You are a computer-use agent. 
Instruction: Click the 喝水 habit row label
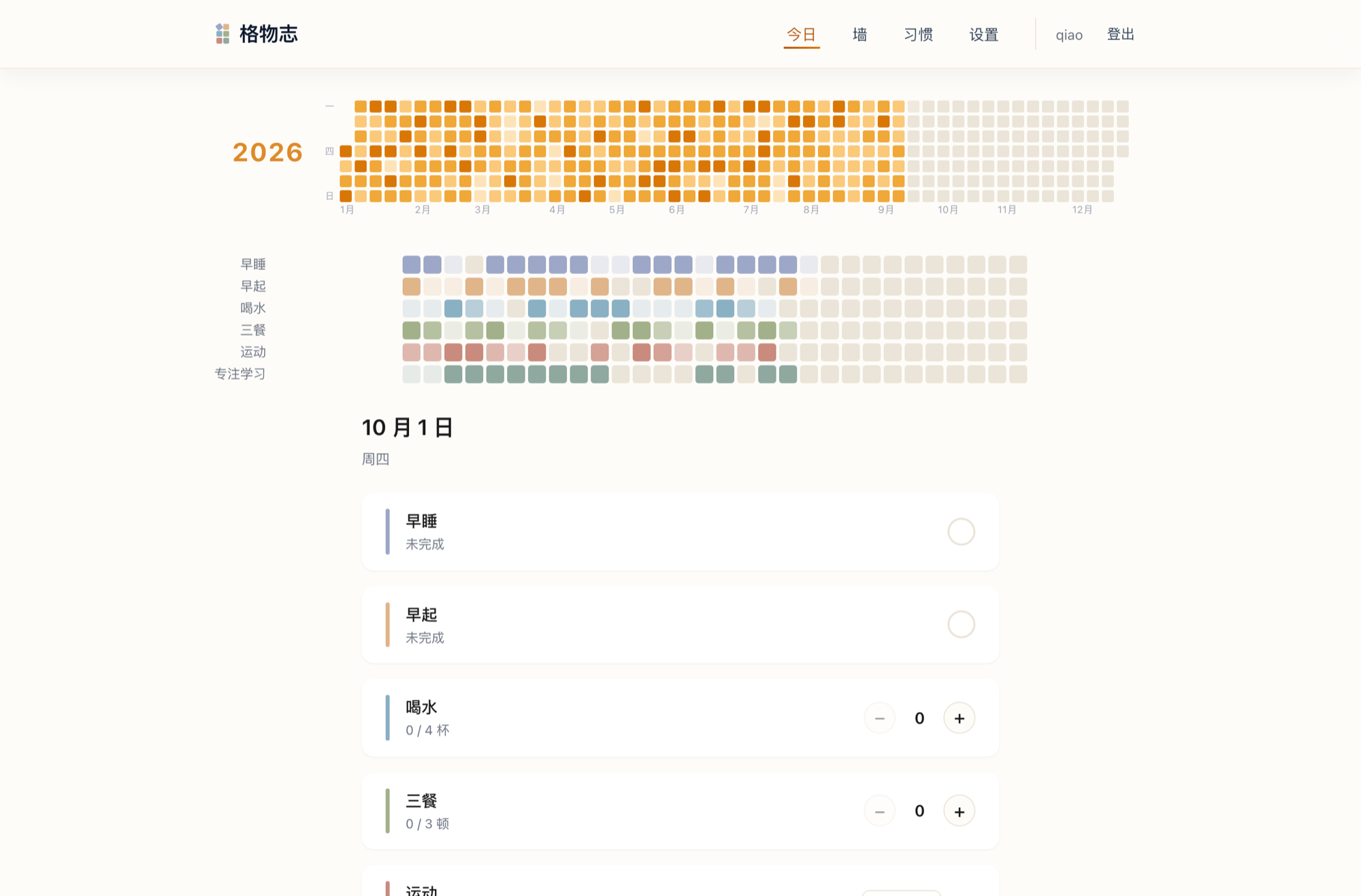[x=252, y=308]
